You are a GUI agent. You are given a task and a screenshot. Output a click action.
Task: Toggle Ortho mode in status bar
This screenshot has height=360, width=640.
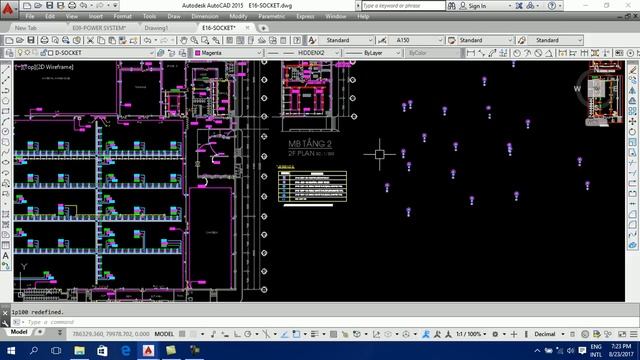pos(237,334)
